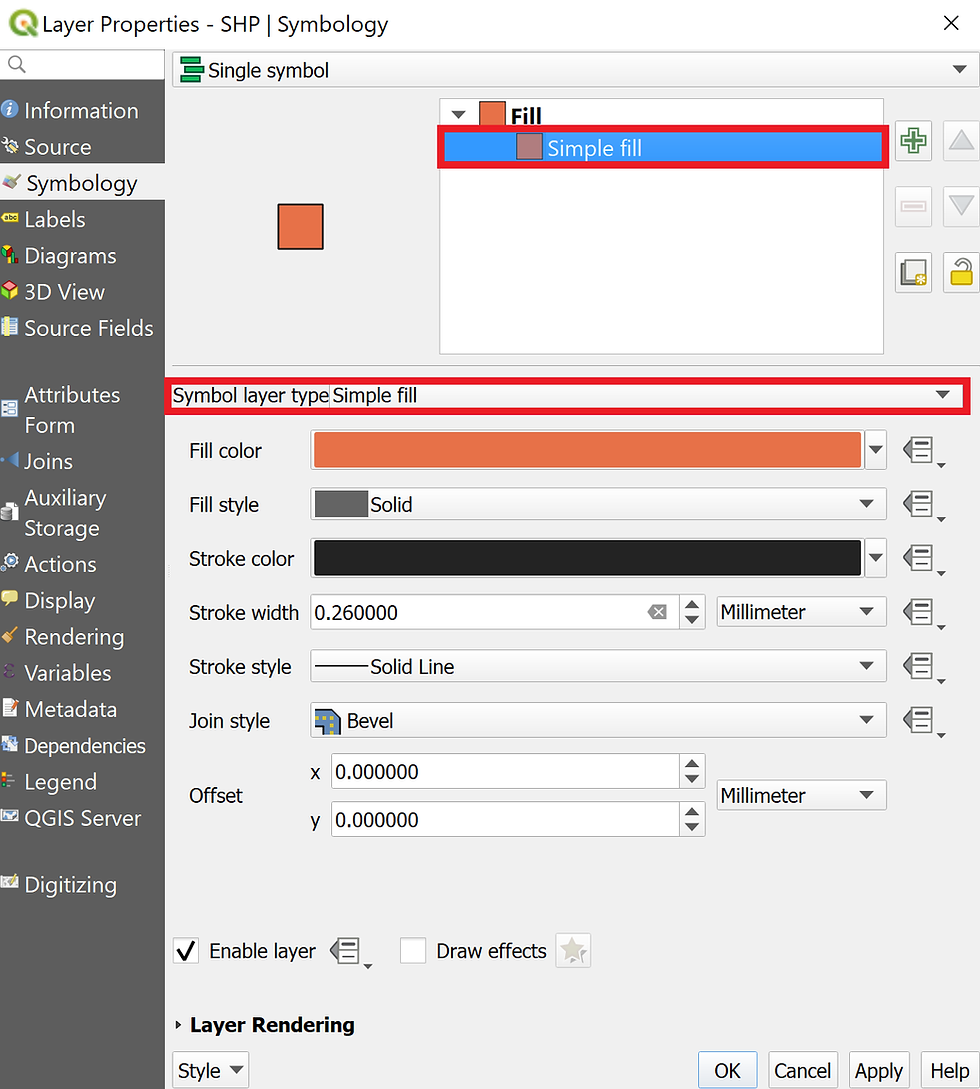
Task: Open Fill color dropdown arrow
Action: click(x=876, y=450)
